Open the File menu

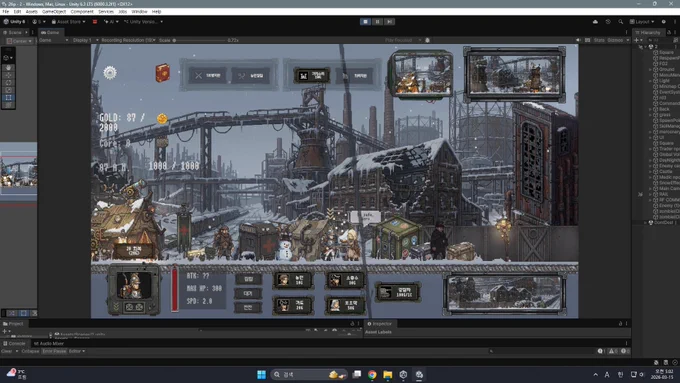point(6,12)
